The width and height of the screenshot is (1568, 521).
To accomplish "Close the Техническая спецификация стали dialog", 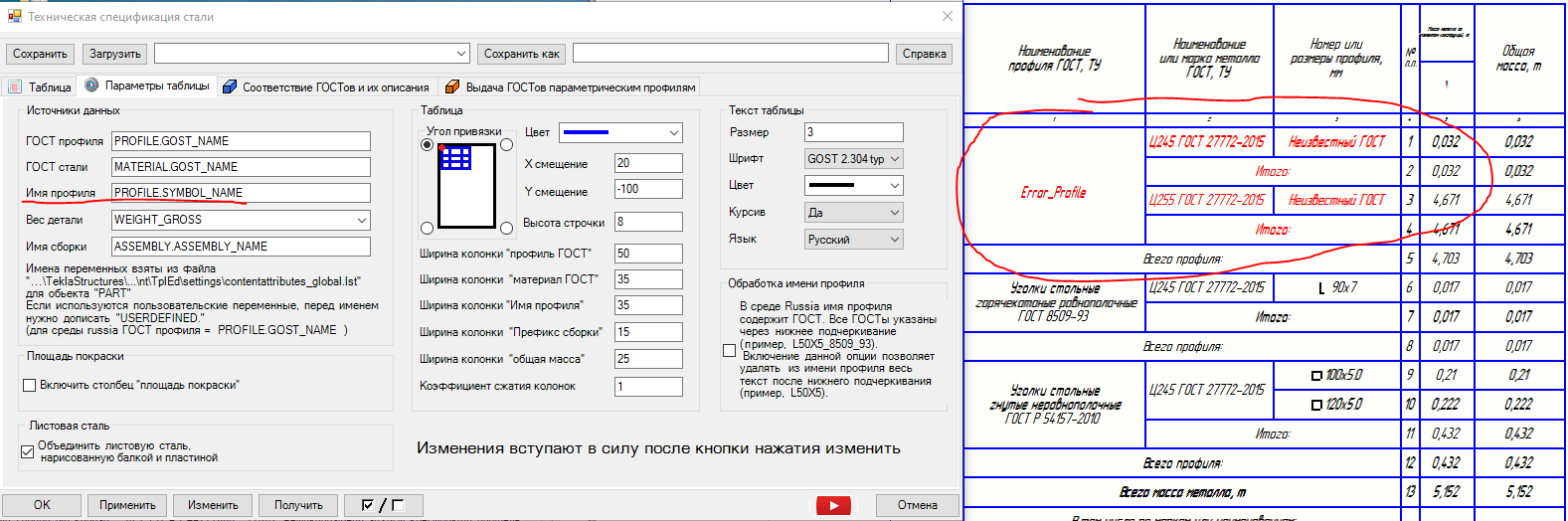I will 948,16.
